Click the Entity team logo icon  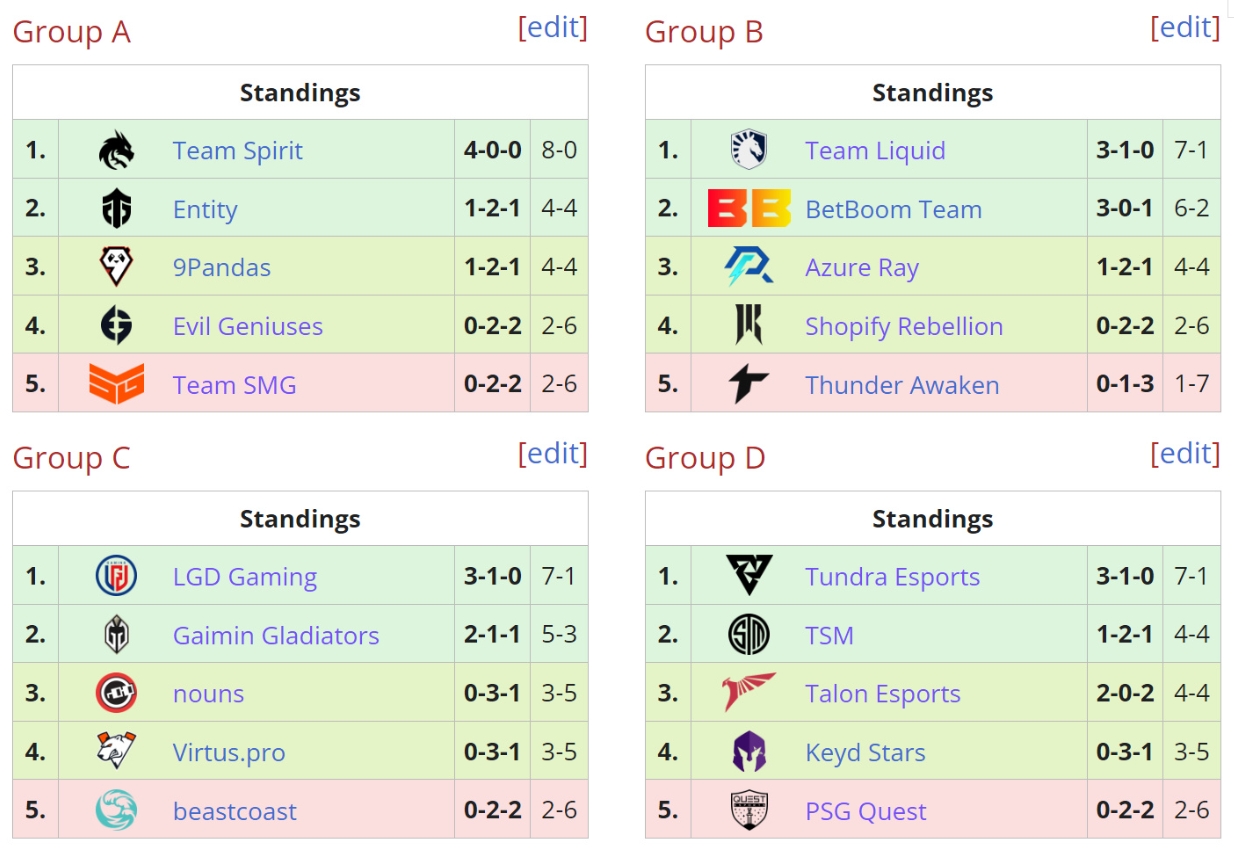pyautogui.click(x=116, y=209)
